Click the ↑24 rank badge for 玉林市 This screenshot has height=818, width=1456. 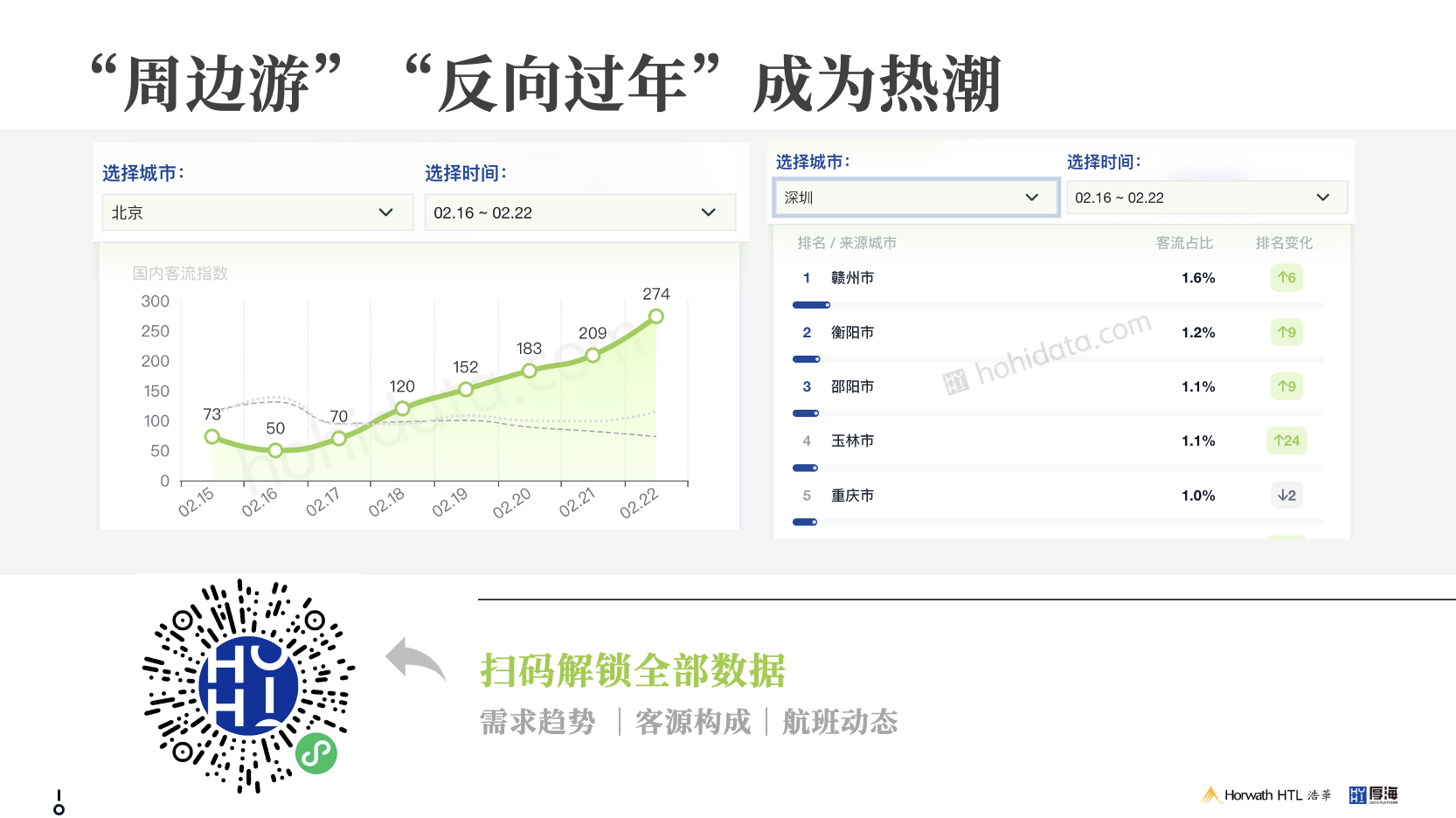1286,440
